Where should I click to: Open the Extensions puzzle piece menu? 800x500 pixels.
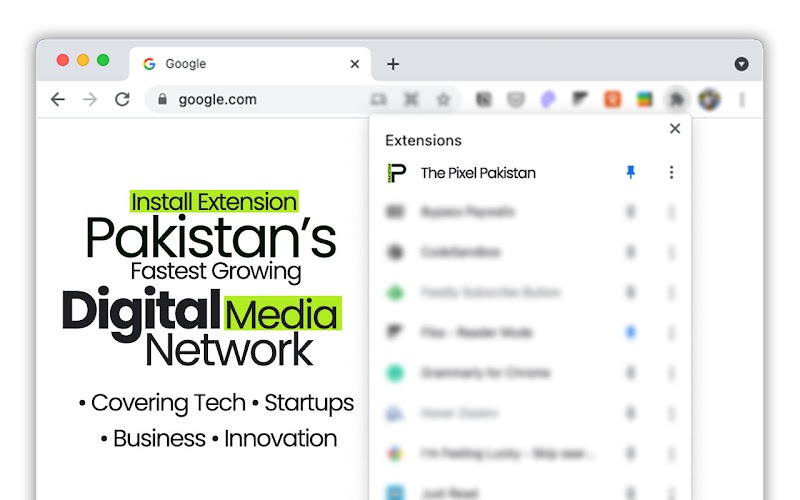coord(677,99)
